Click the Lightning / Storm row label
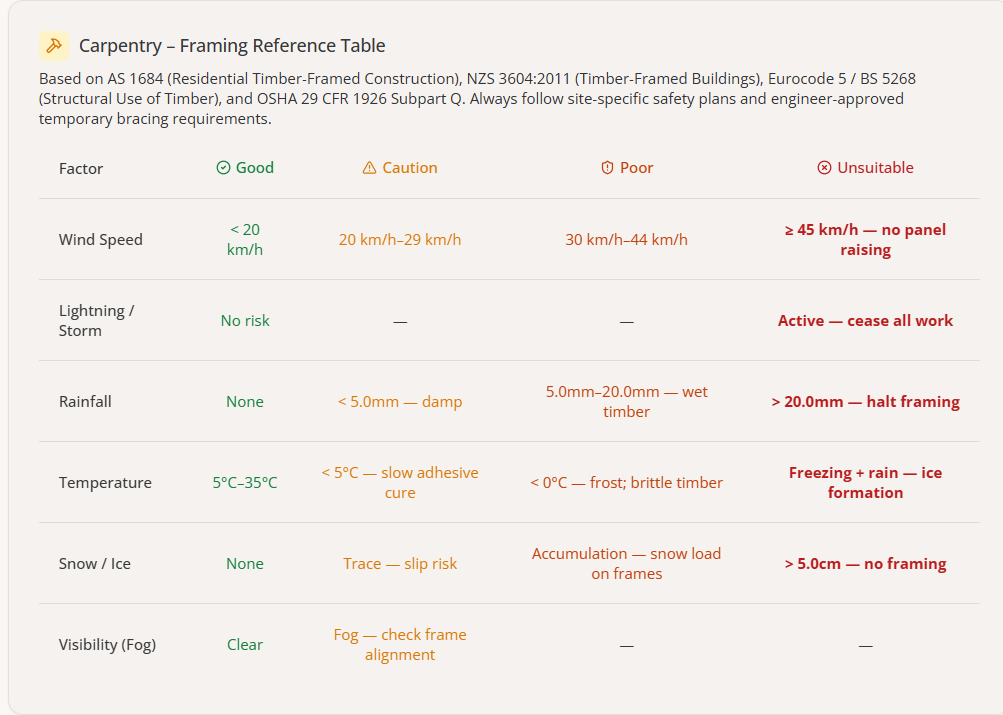Viewport: 1003px width, 715px height. pos(97,320)
